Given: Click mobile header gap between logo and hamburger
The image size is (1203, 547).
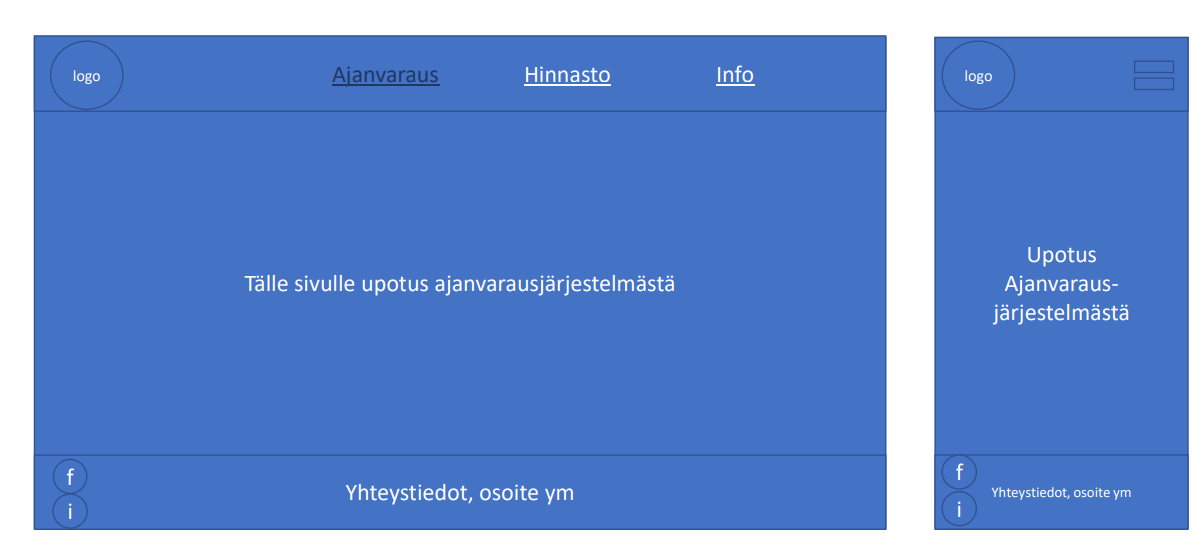Looking at the screenshot, I should pos(1073,75).
